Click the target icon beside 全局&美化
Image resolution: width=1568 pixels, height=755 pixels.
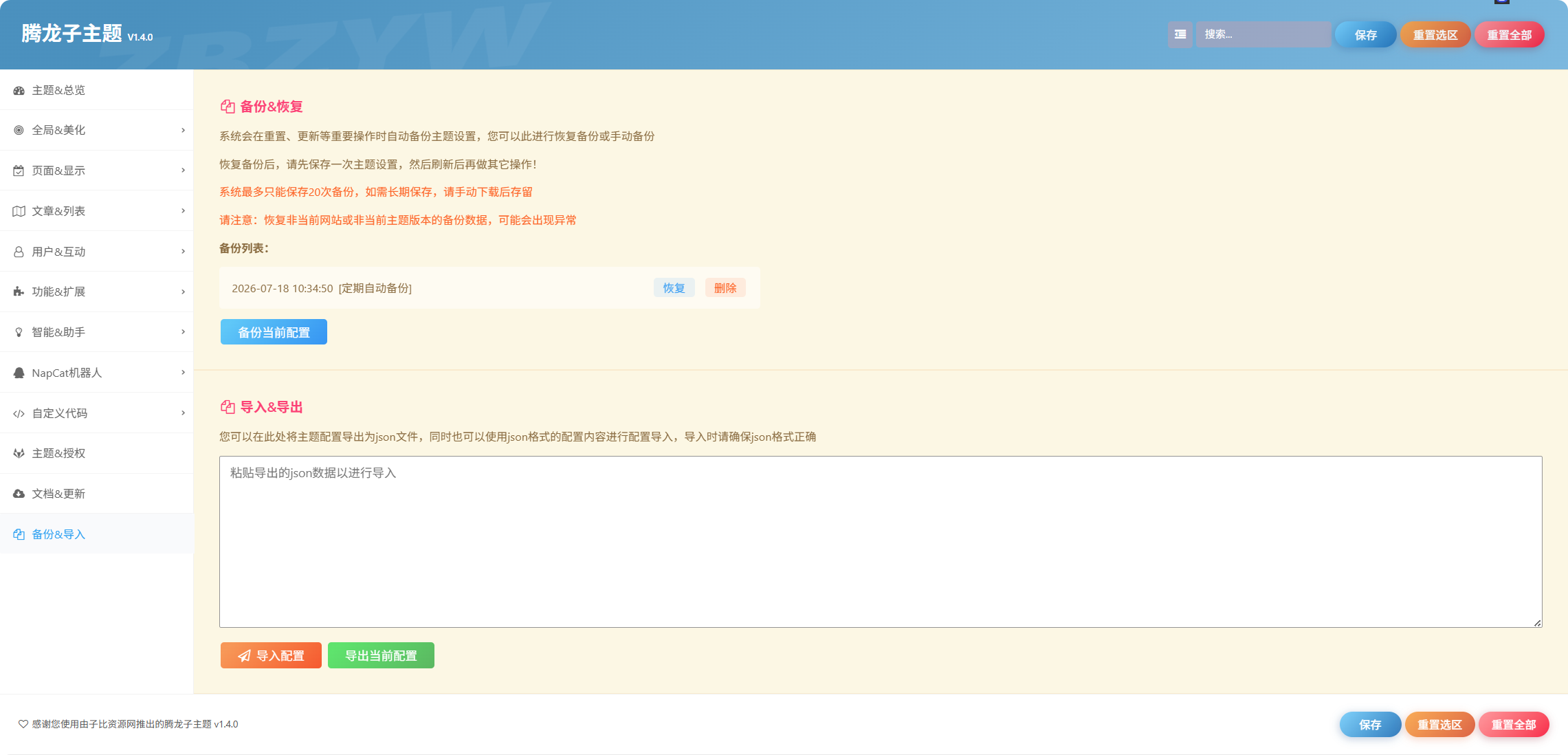click(19, 130)
